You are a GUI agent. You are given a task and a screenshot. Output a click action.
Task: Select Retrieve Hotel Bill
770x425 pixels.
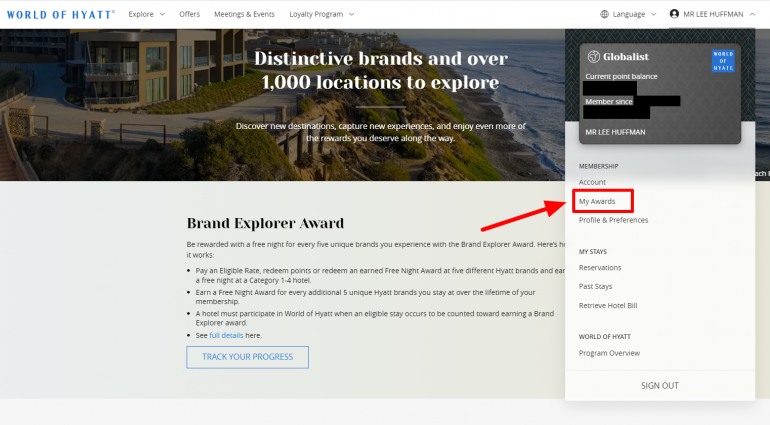pyautogui.click(x=608, y=305)
